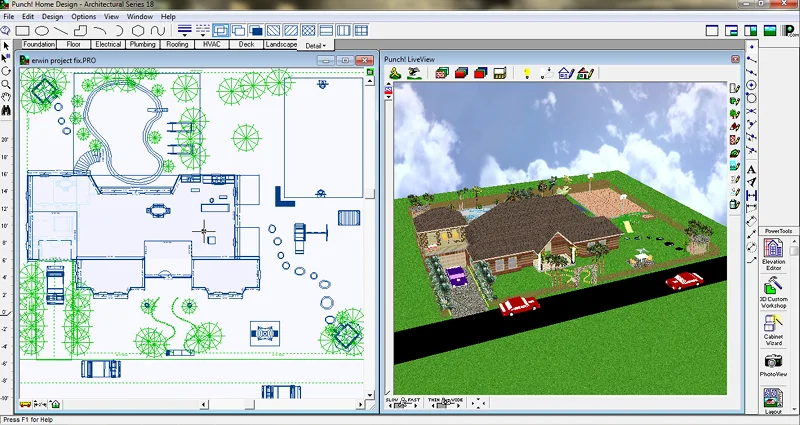Activate LiveView walkthrough person icon
The height and width of the screenshot is (425, 800).
pos(395,73)
